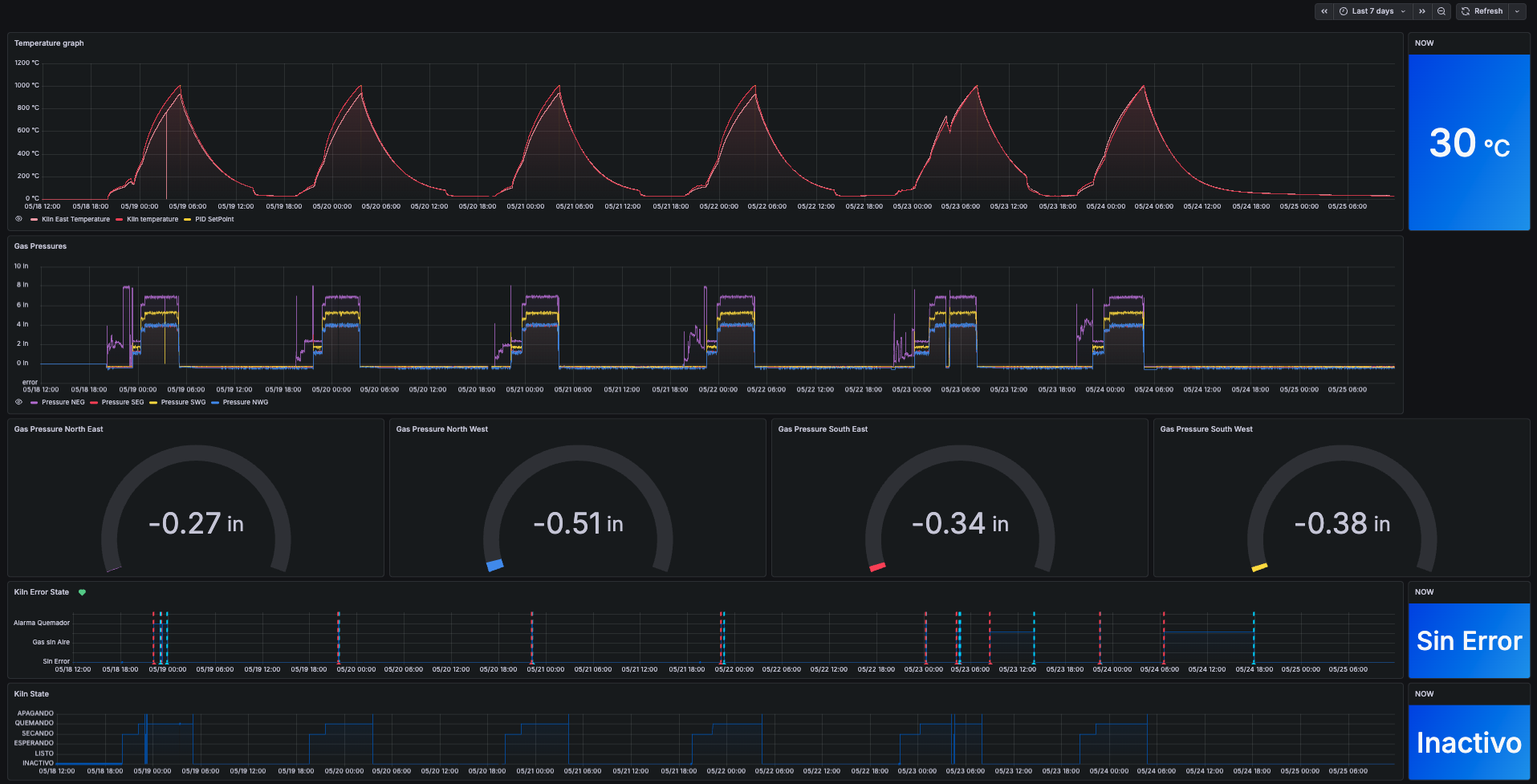Click the -0.27 in gauge value

pyautogui.click(x=196, y=524)
